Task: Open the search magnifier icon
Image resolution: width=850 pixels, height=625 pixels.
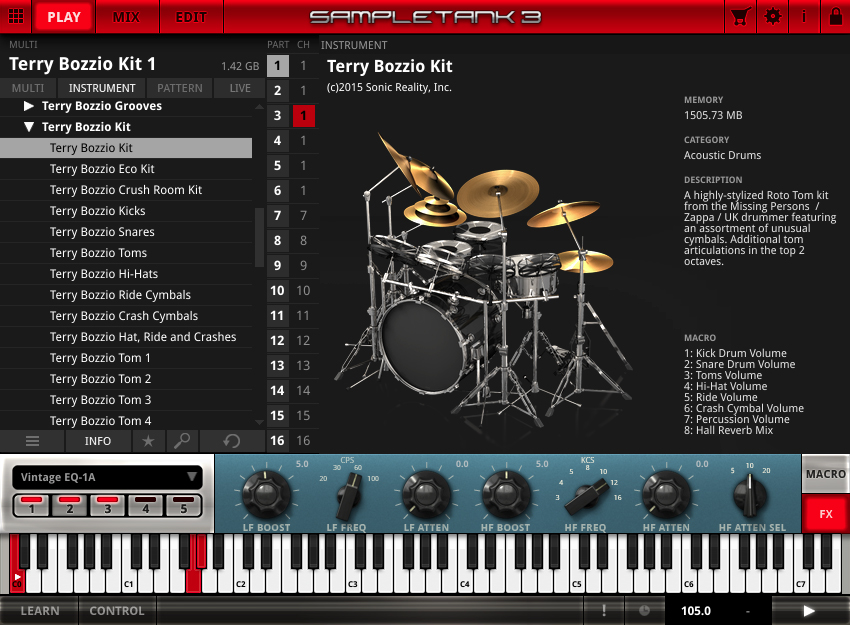Action: [x=182, y=441]
